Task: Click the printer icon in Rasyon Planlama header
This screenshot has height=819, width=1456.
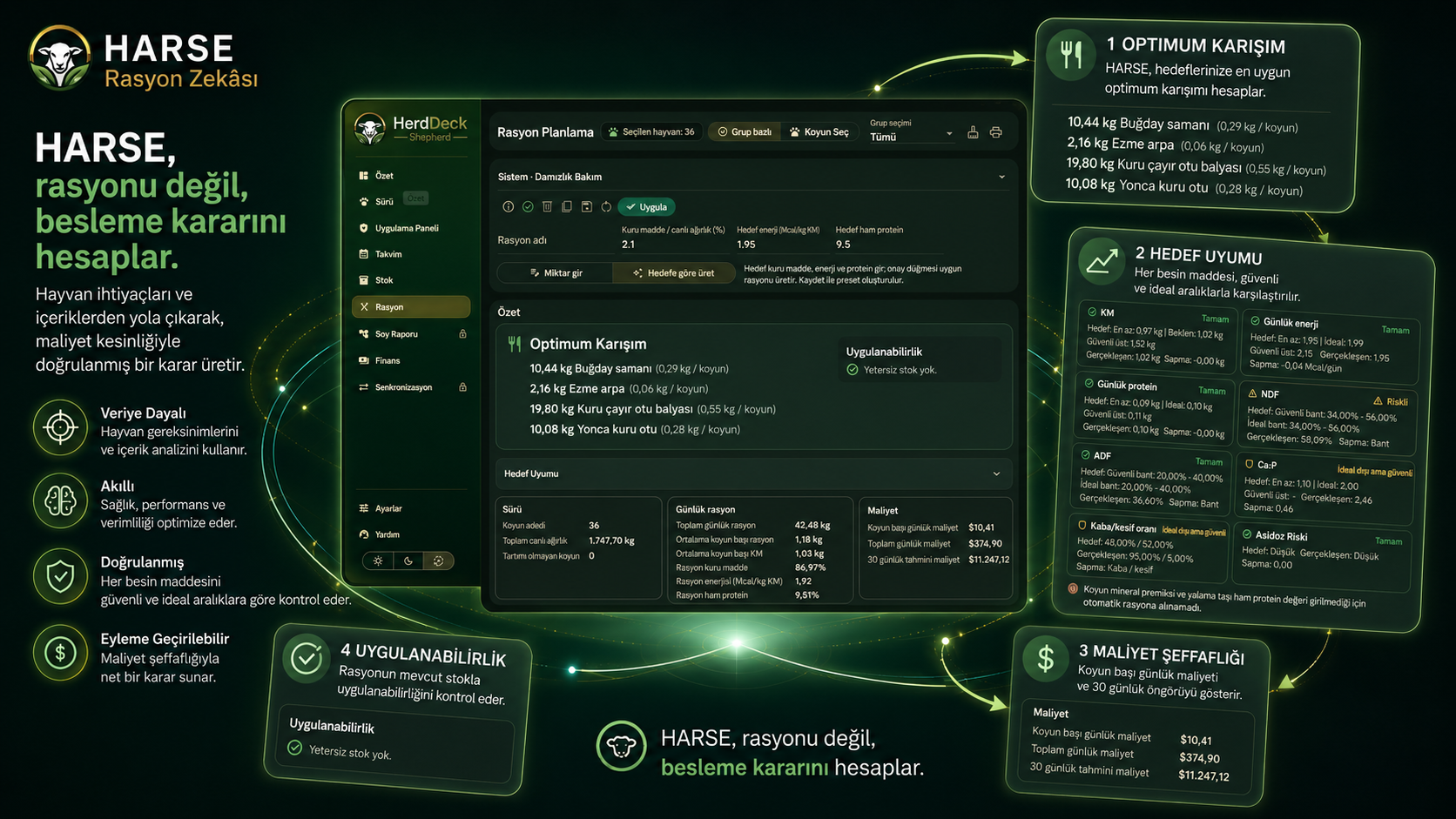Action: pyautogui.click(x=996, y=132)
